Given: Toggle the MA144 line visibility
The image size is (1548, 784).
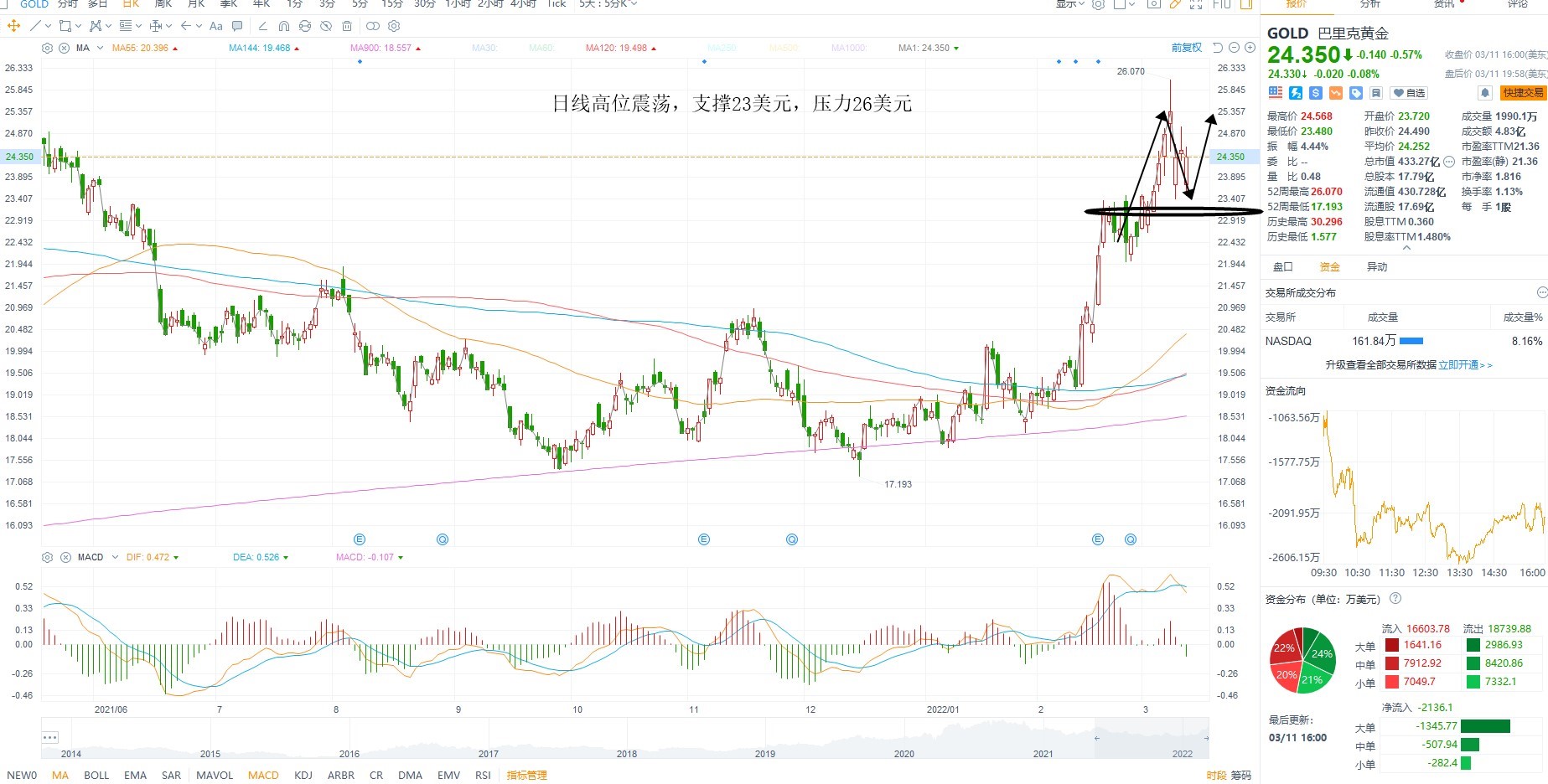Looking at the screenshot, I should pyautogui.click(x=264, y=48).
